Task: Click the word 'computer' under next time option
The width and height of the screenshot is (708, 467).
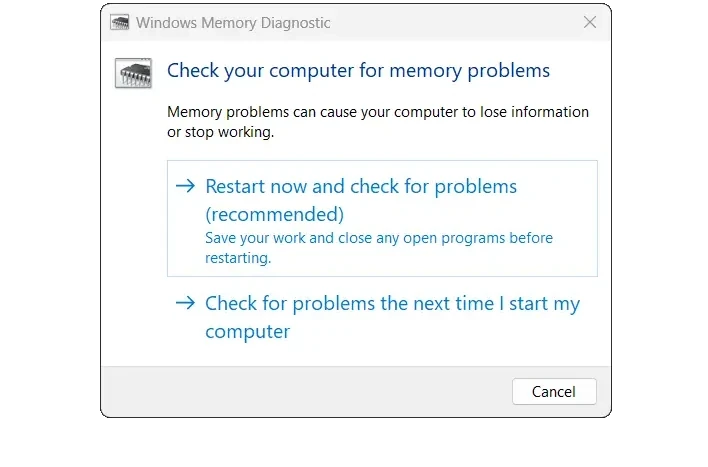Action: [247, 332]
